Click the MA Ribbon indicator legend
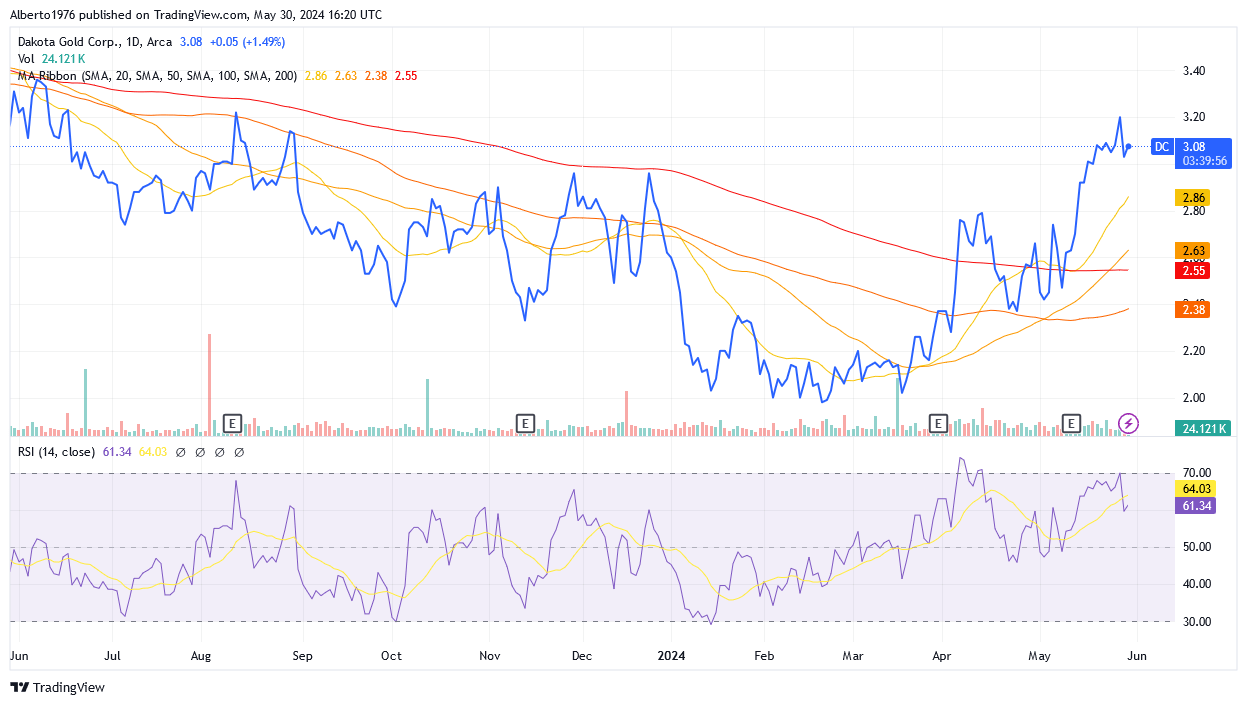Image resolution: width=1247 pixels, height=705 pixels. 158,75
